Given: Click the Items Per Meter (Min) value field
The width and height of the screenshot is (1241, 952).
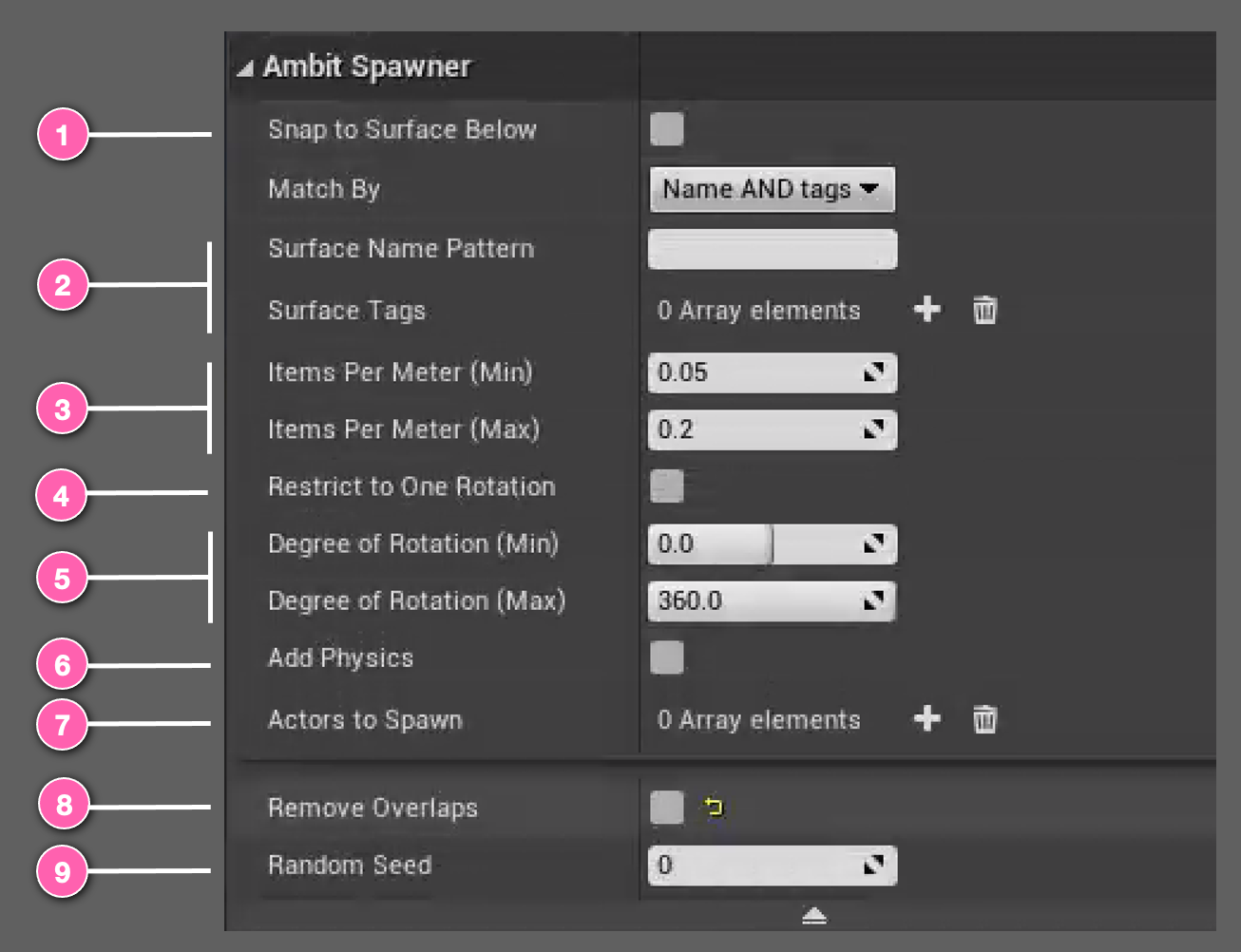Looking at the screenshot, I should (x=772, y=372).
